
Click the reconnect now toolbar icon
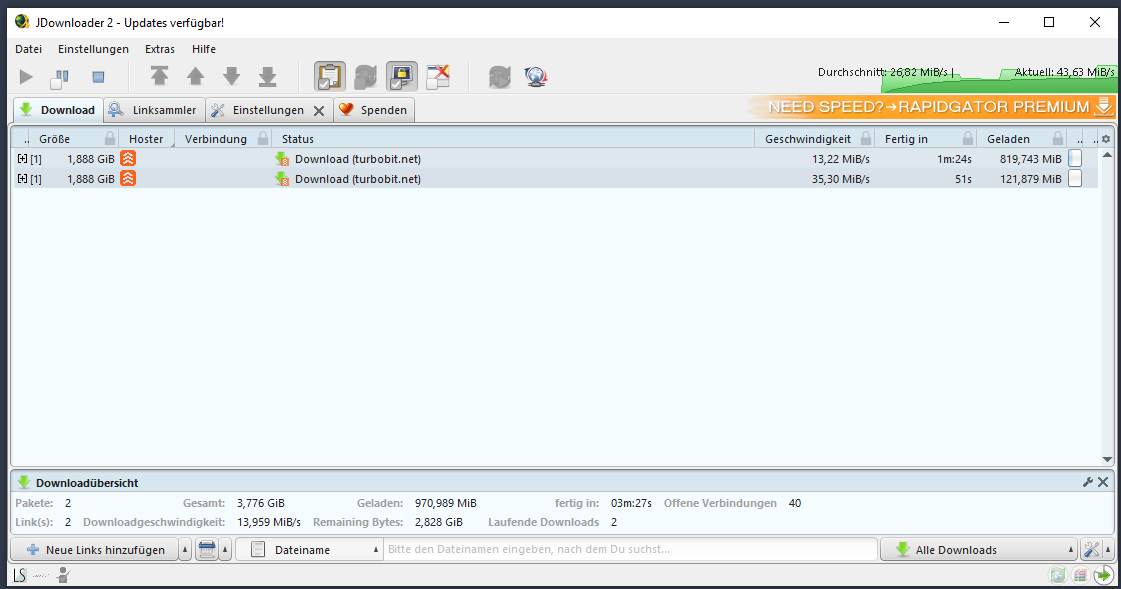pyautogui.click(x=500, y=76)
